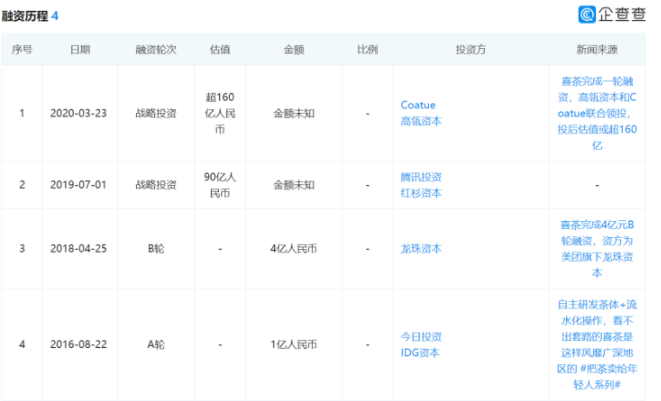Open the Coatue investor link

(417, 104)
